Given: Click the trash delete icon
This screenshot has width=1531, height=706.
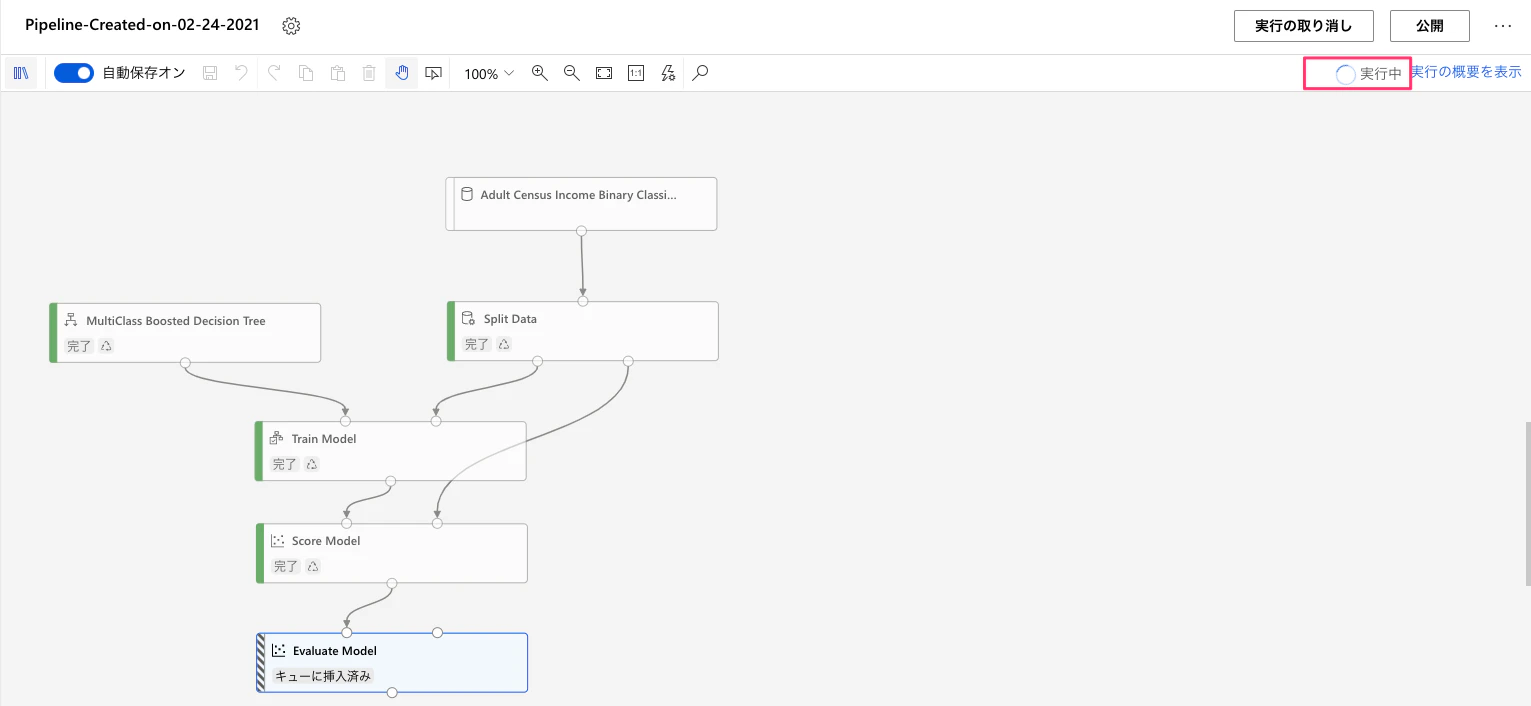Looking at the screenshot, I should point(369,73).
